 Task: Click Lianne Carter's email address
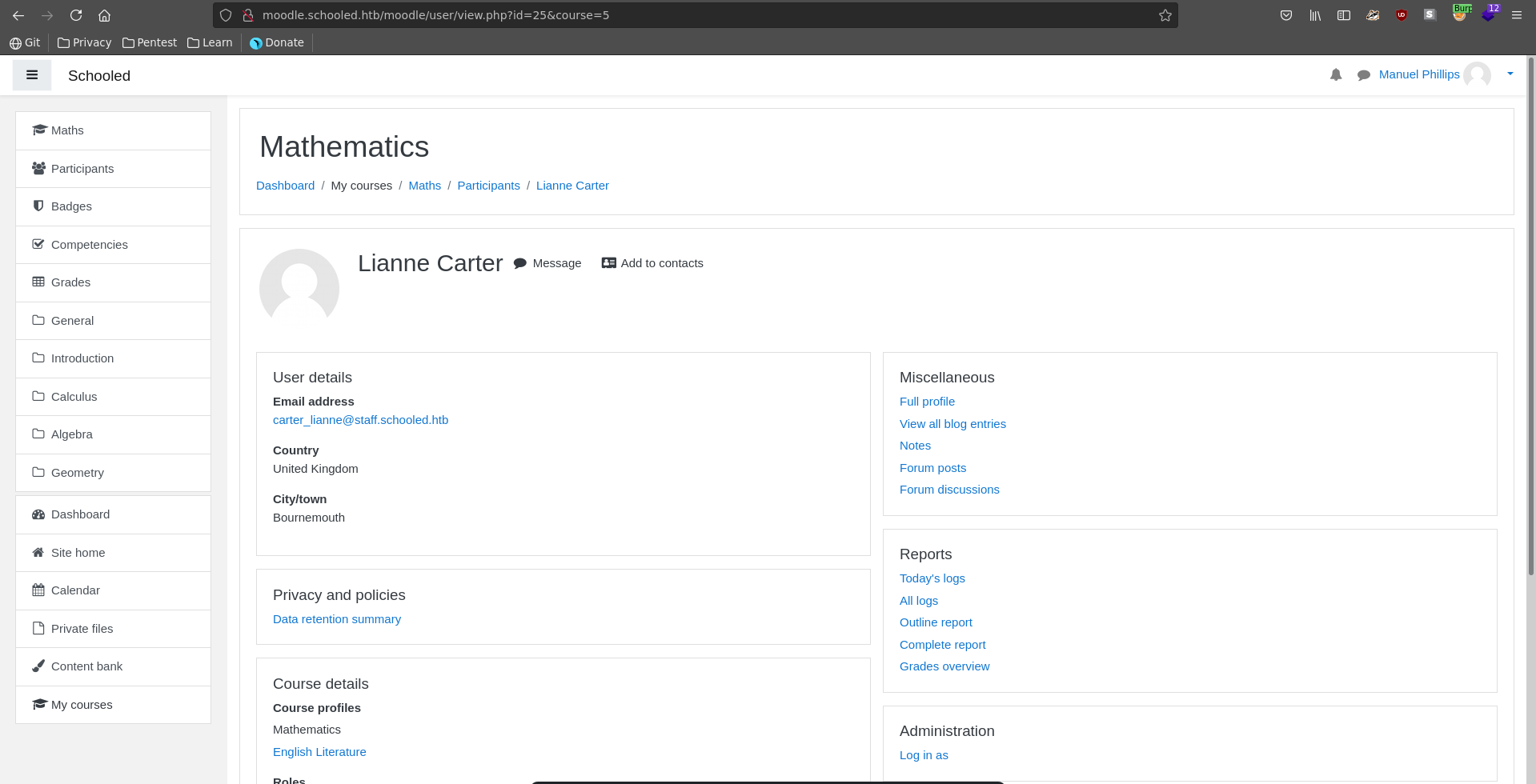[x=360, y=420]
